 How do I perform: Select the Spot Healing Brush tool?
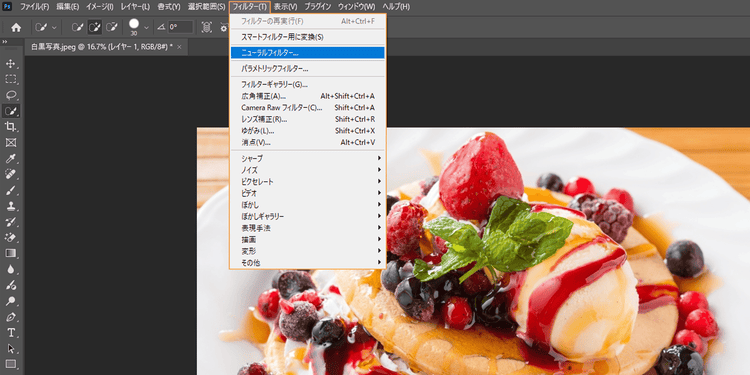[x=11, y=174]
